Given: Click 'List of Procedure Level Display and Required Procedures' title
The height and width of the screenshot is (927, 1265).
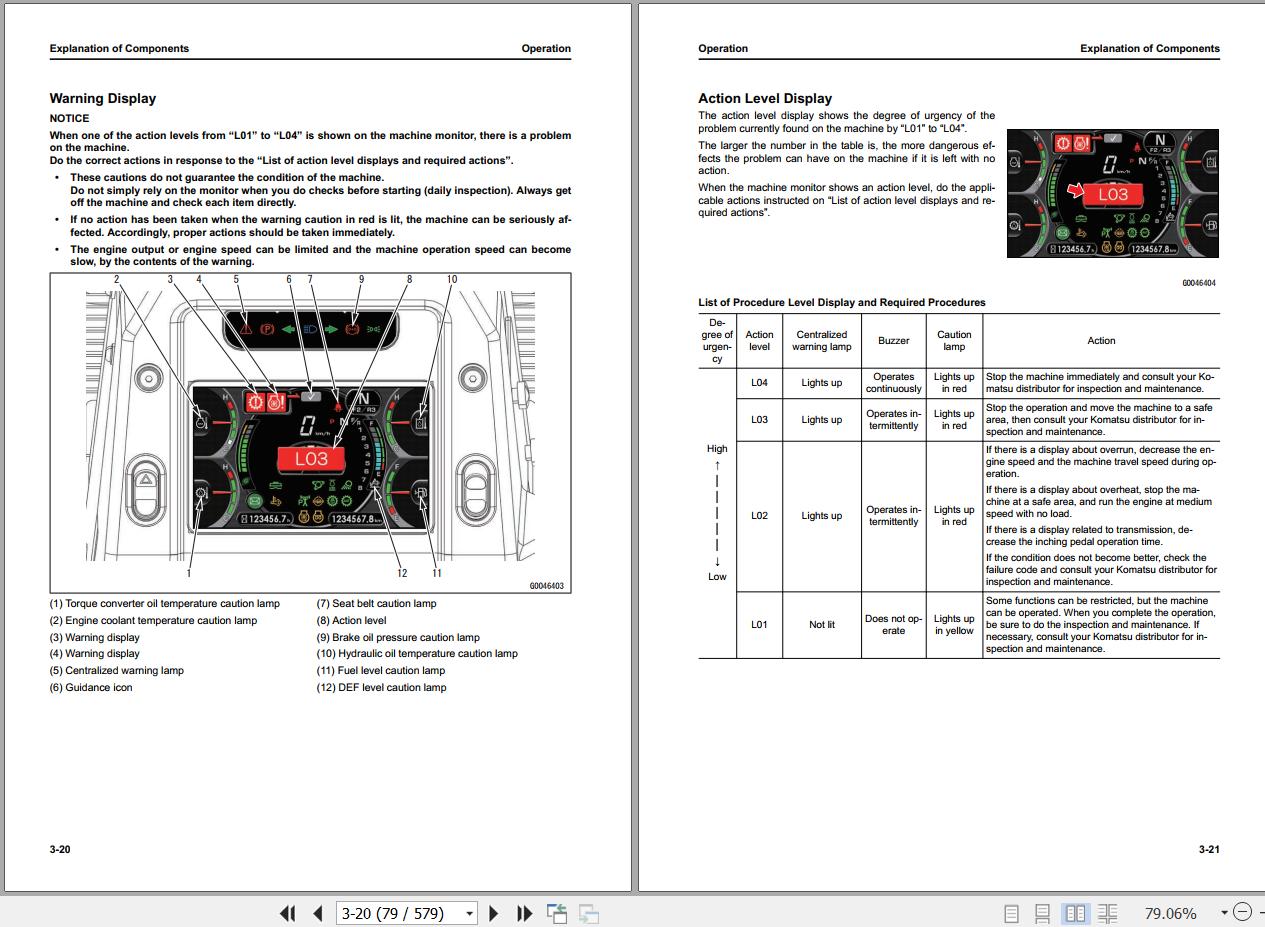Looking at the screenshot, I should pos(842,302).
